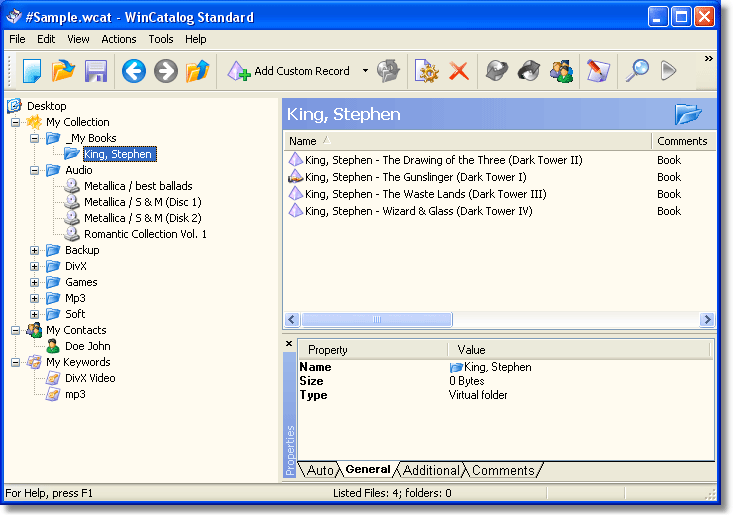733x517 pixels.
Task: Open the View menu
Action: [x=78, y=39]
